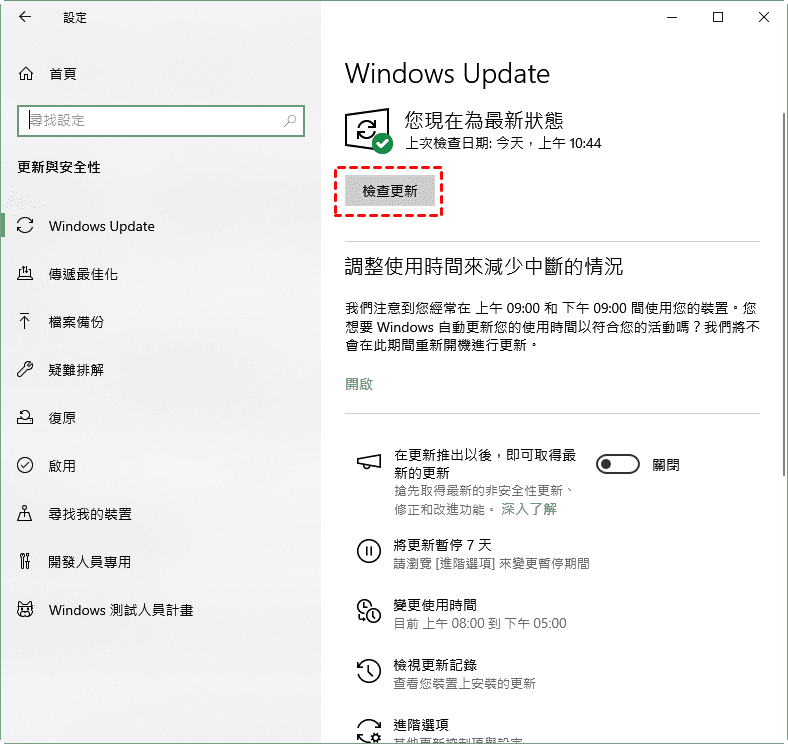
Task: Click the 進階選項 gear sync icon
Action: click(x=369, y=731)
